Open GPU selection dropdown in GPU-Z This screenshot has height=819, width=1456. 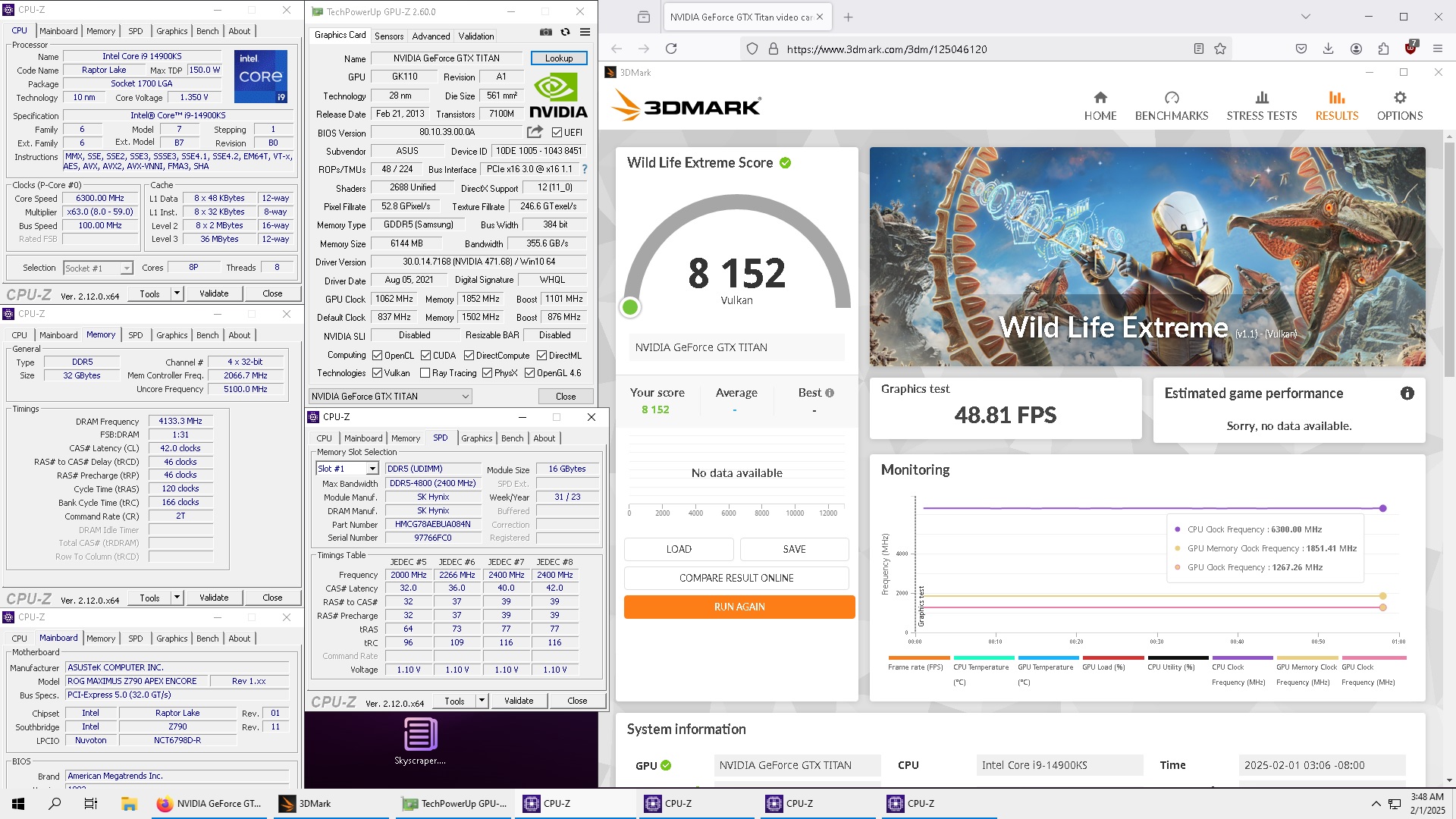(x=391, y=397)
